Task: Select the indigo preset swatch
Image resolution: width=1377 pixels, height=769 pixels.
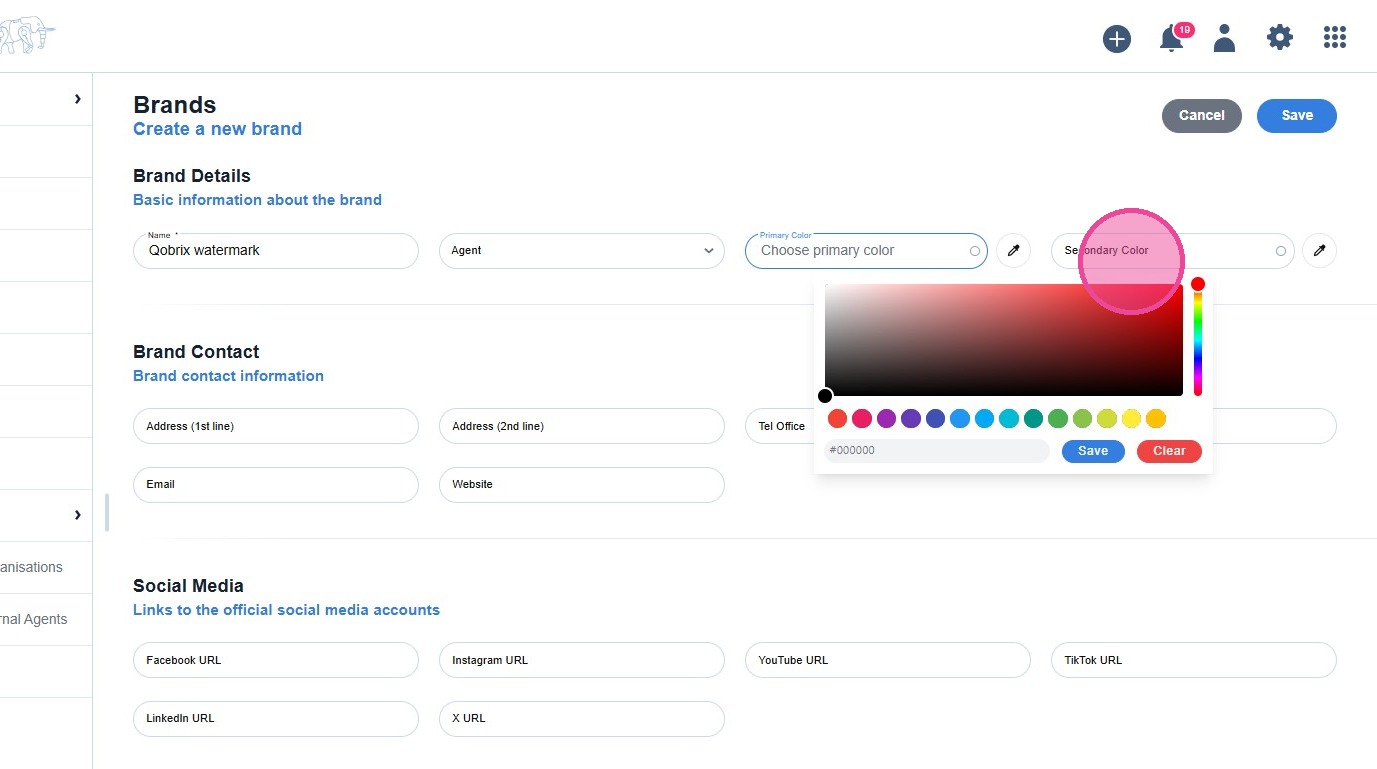Action: click(x=935, y=419)
